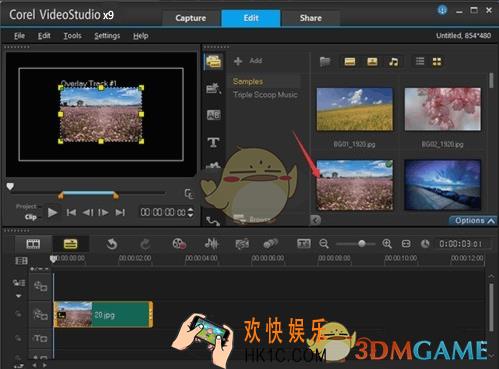Show all visible tracks toggle

pyautogui.click(x=21, y=261)
